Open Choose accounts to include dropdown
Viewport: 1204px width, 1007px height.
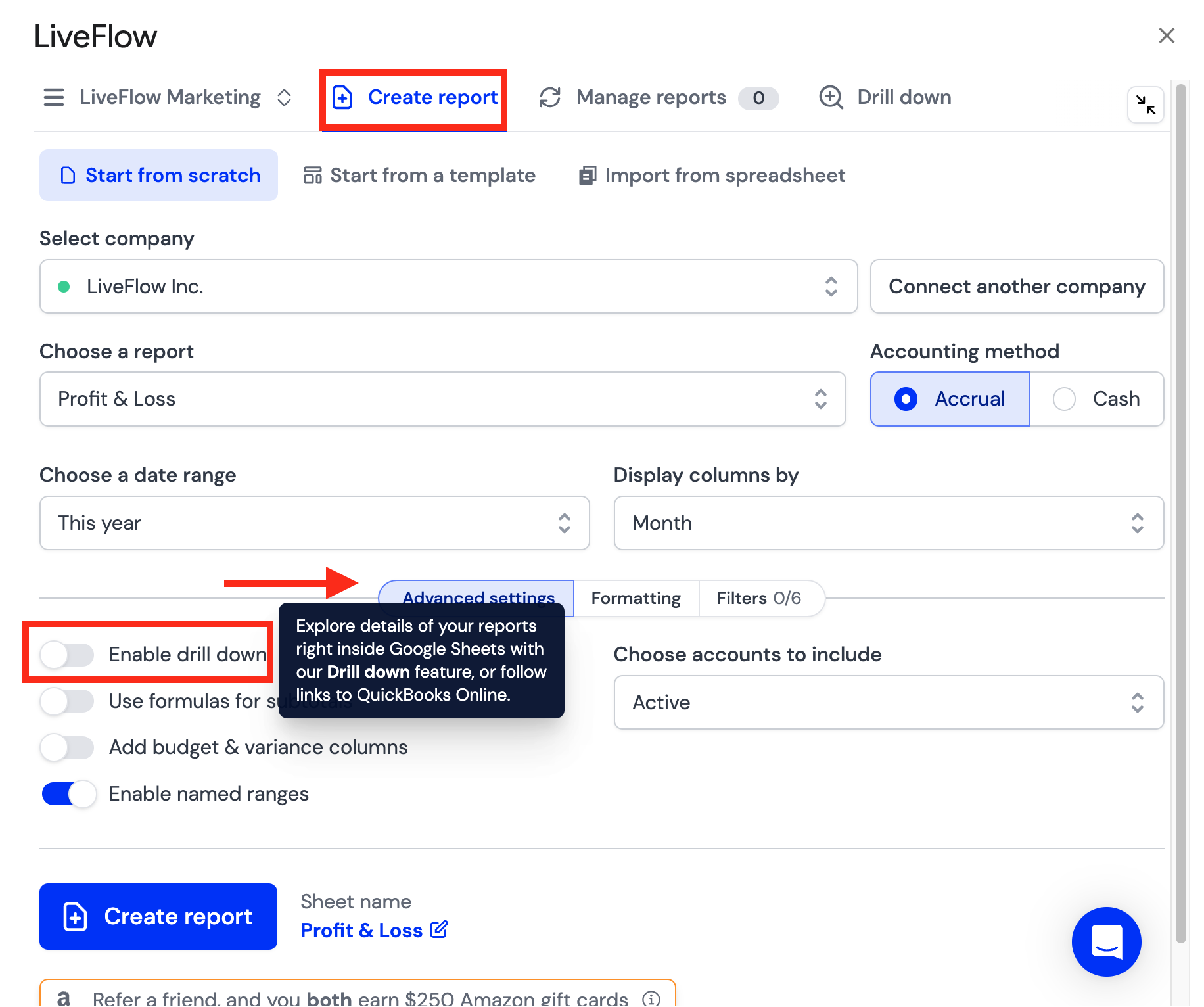point(889,703)
